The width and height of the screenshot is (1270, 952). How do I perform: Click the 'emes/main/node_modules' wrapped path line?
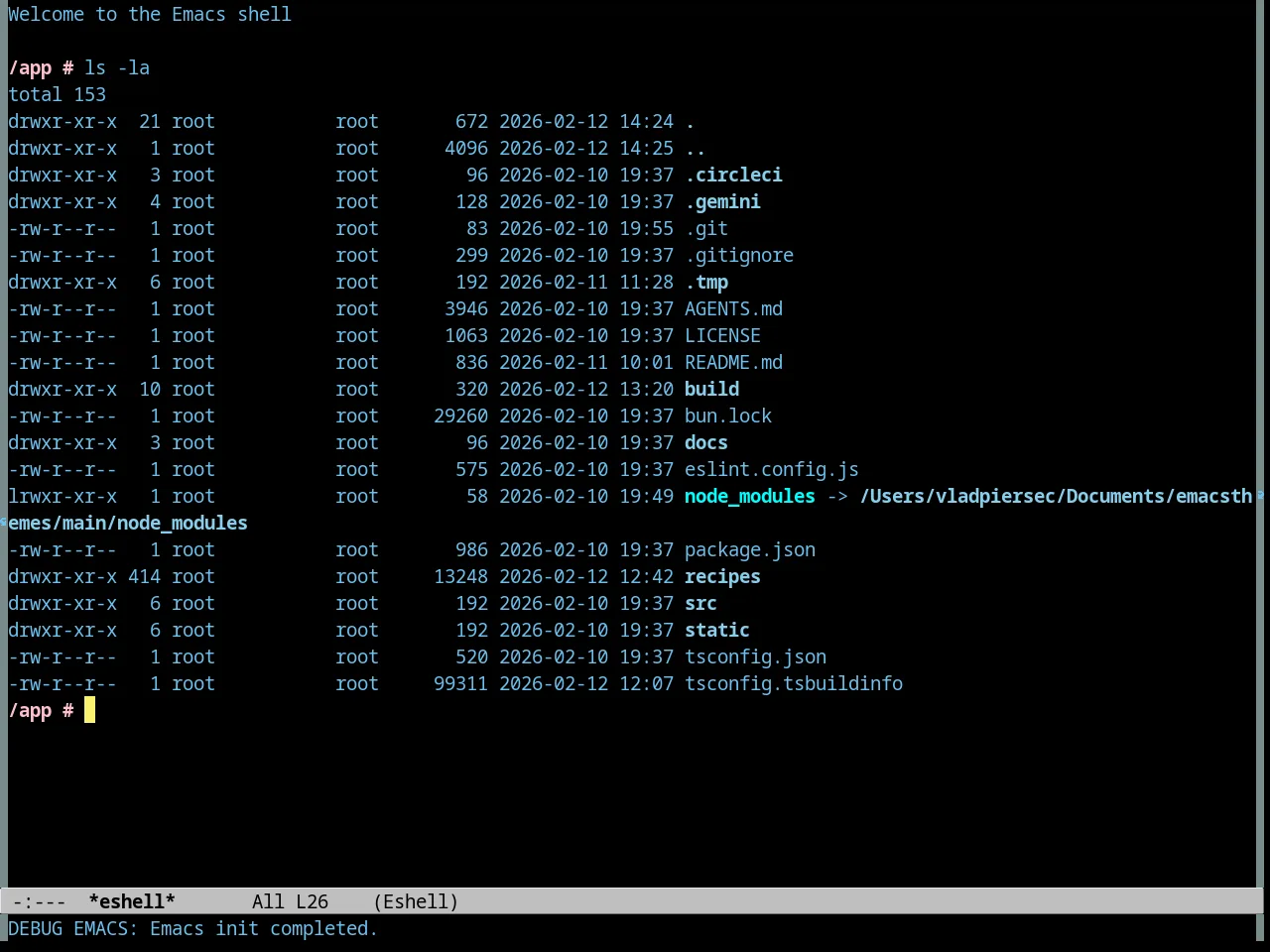point(128,523)
